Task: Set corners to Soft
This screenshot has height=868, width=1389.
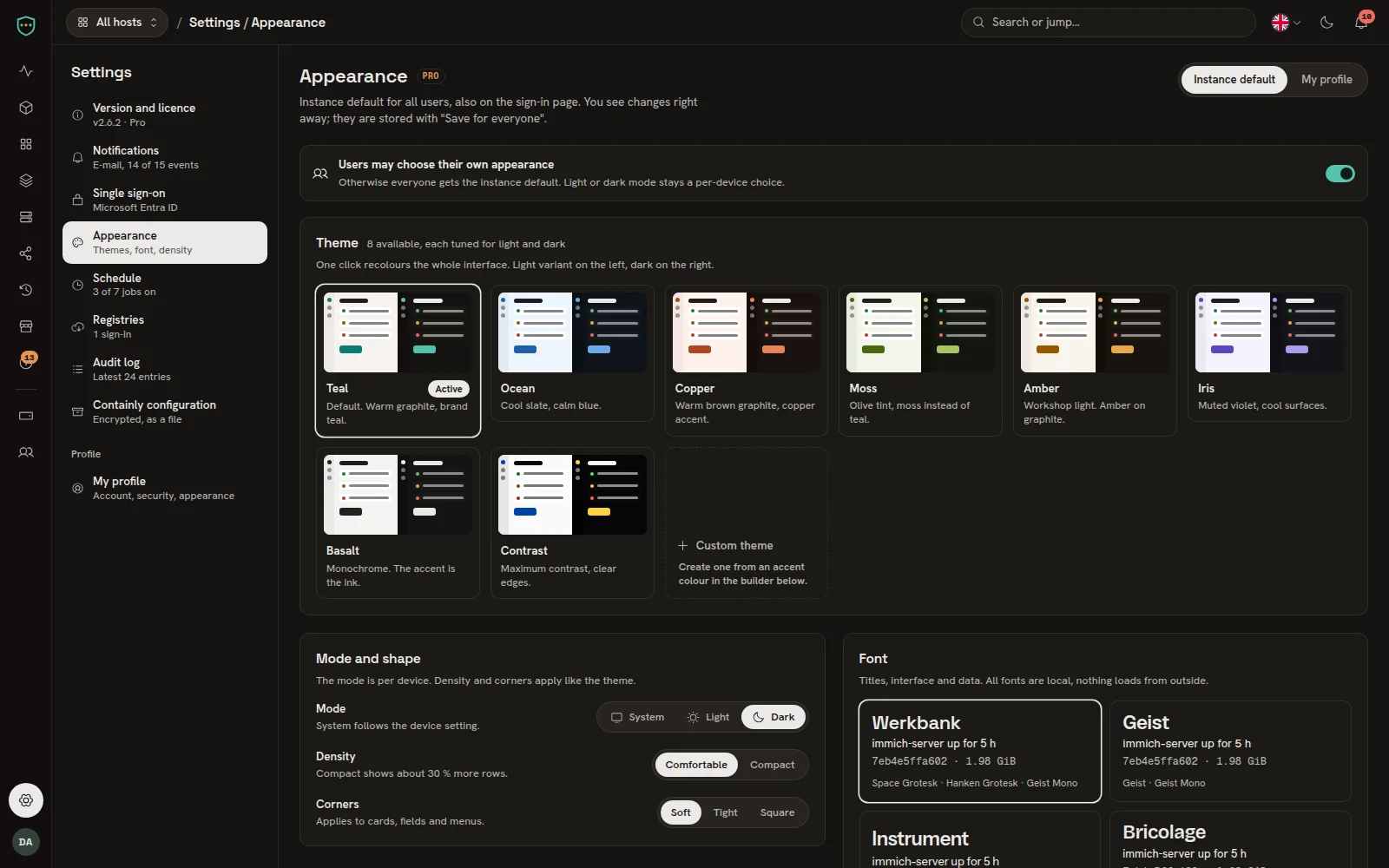Action: (681, 812)
